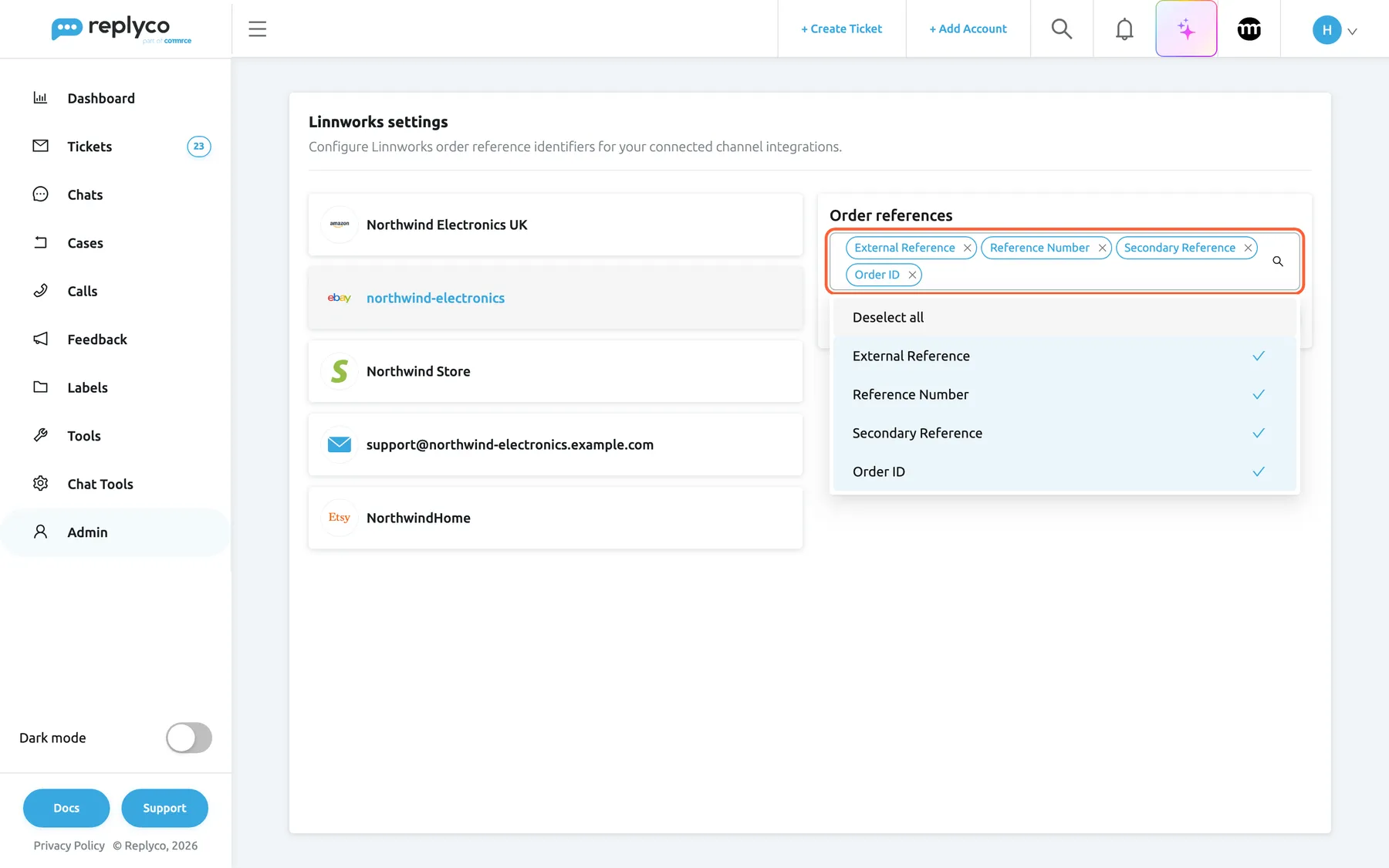
Task: Open Feedback page
Action: tap(116, 339)
